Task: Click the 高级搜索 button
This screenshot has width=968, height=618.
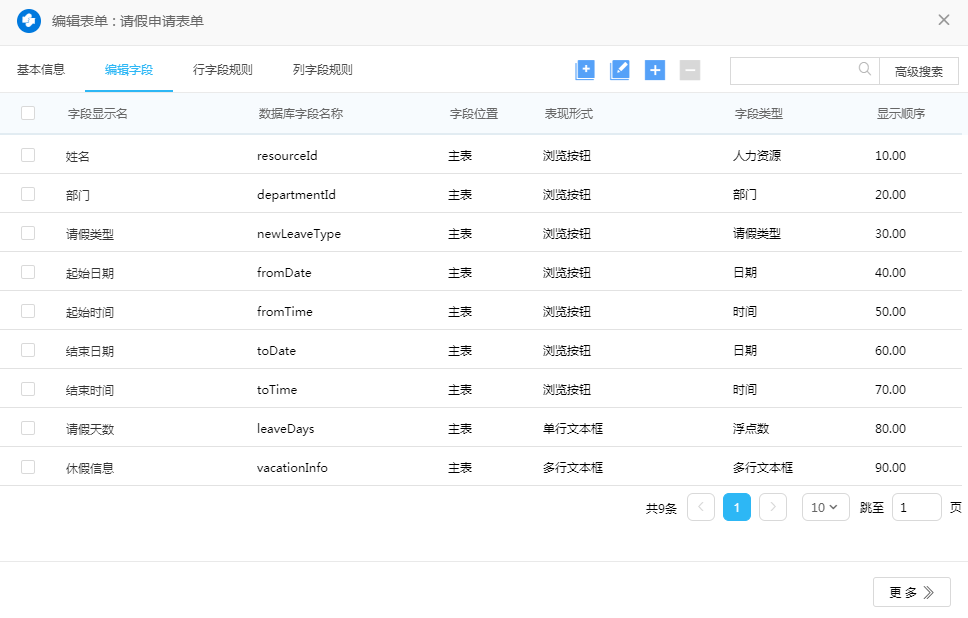Action: point(918,71)
